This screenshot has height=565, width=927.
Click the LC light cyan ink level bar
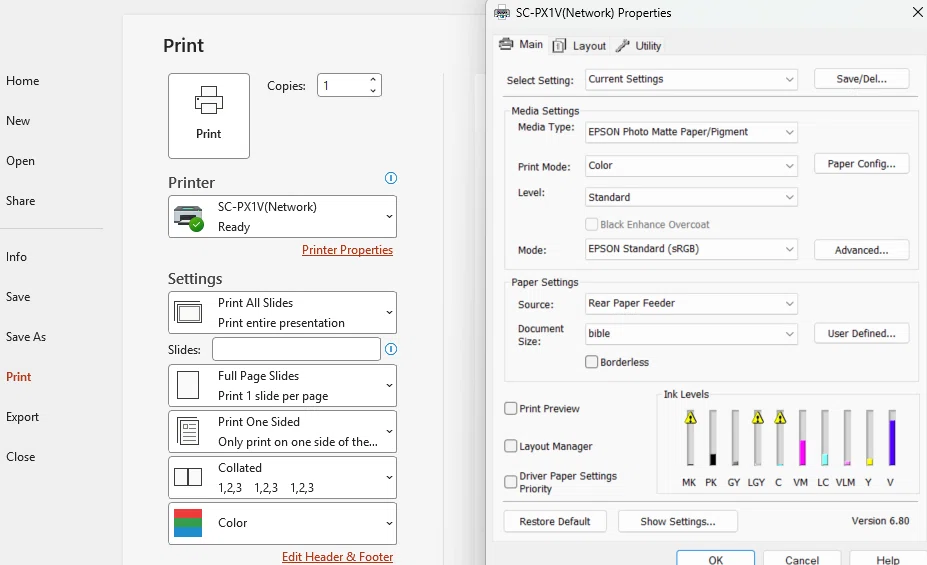[x=825, y=438]
